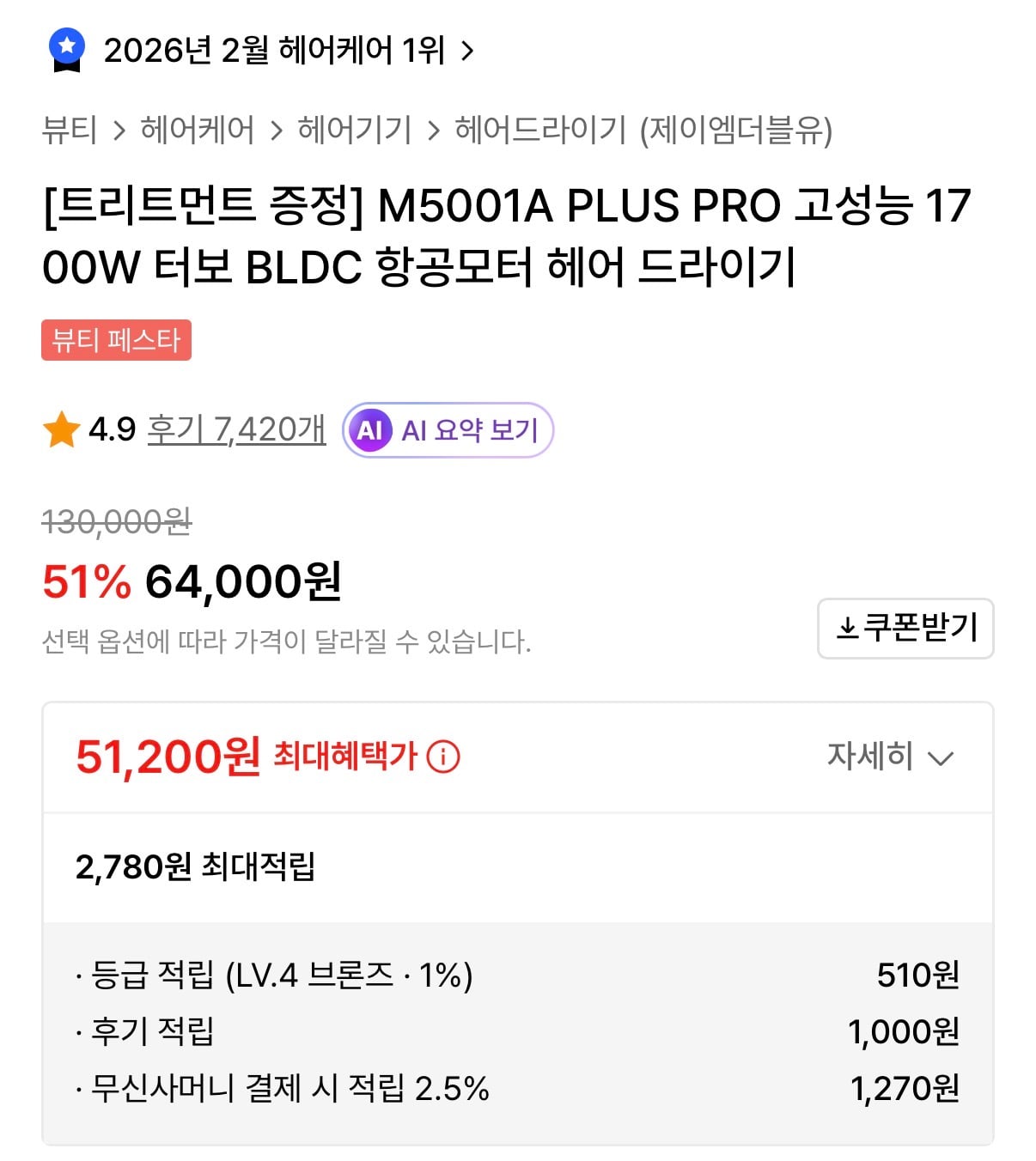This screenshot has height=1161, width=1036.
Task: View the 후기 7,420개 reviews link
Action: pos(236,429)
